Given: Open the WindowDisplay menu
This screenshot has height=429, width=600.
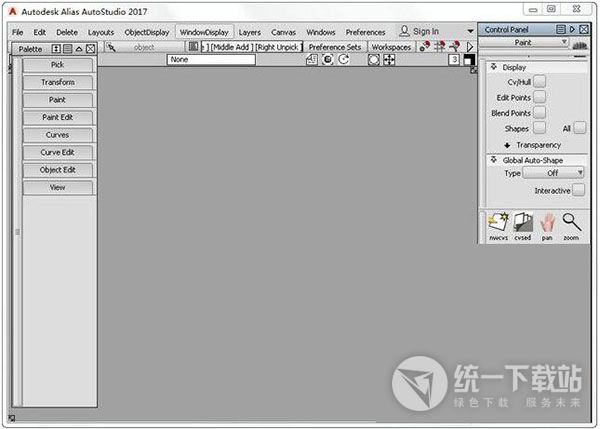Looking at the screenshot, I should (204, 32).
